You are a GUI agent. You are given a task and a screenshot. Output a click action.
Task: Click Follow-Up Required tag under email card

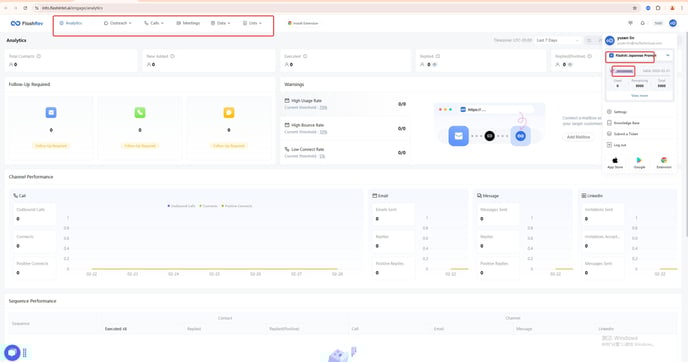coord(51,146)
